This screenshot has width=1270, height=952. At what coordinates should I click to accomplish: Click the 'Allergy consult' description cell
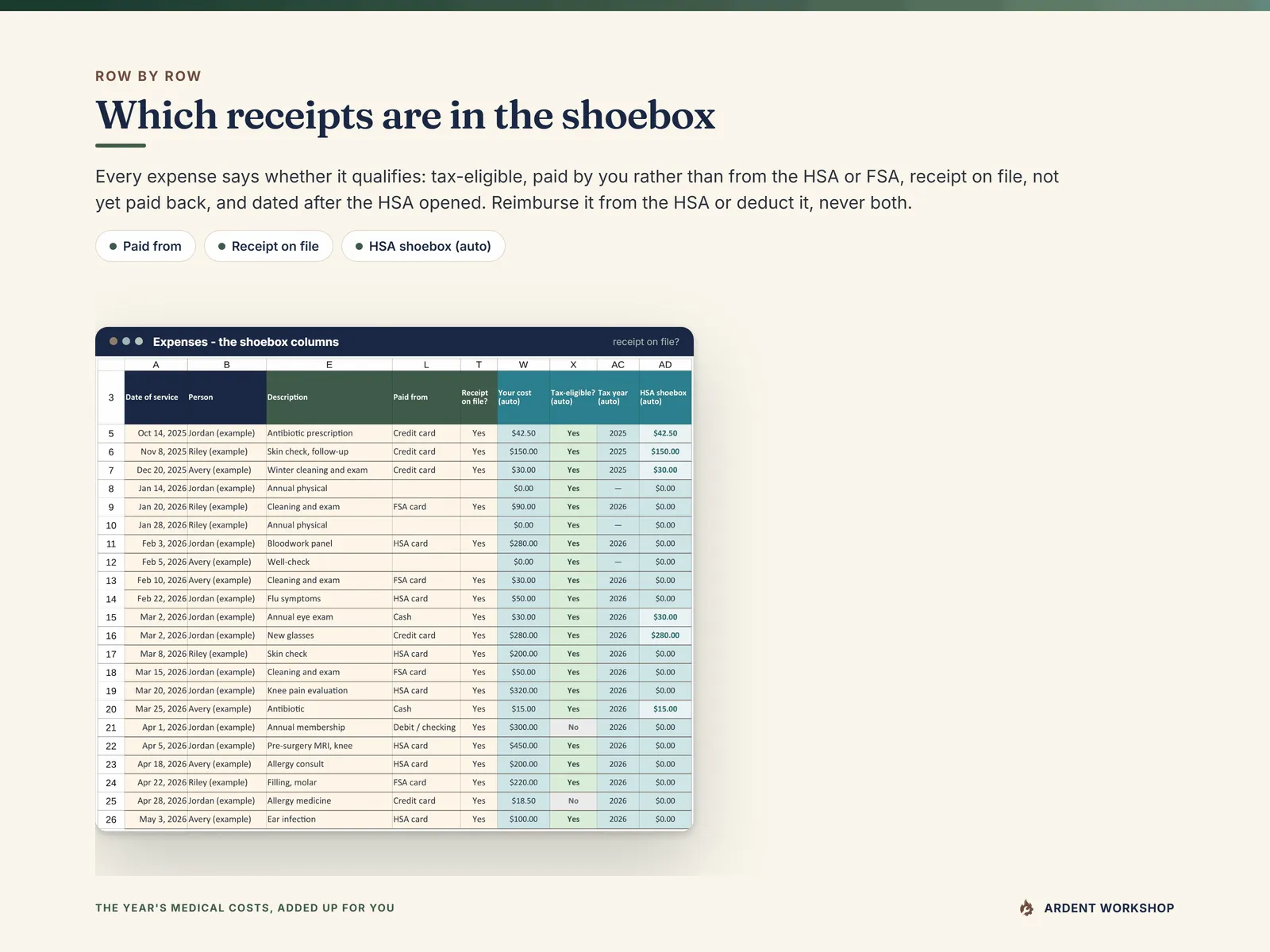[x=329, y=764]
